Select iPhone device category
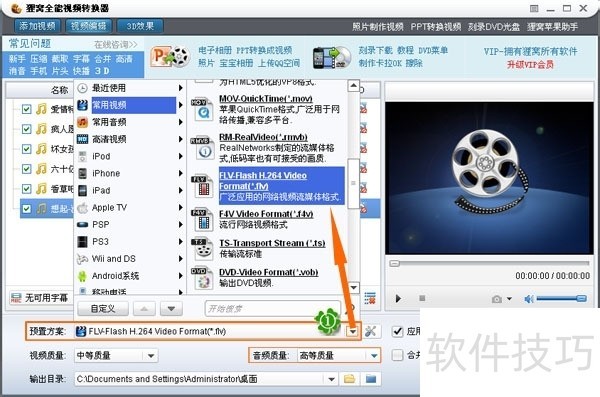 (130, 173)
